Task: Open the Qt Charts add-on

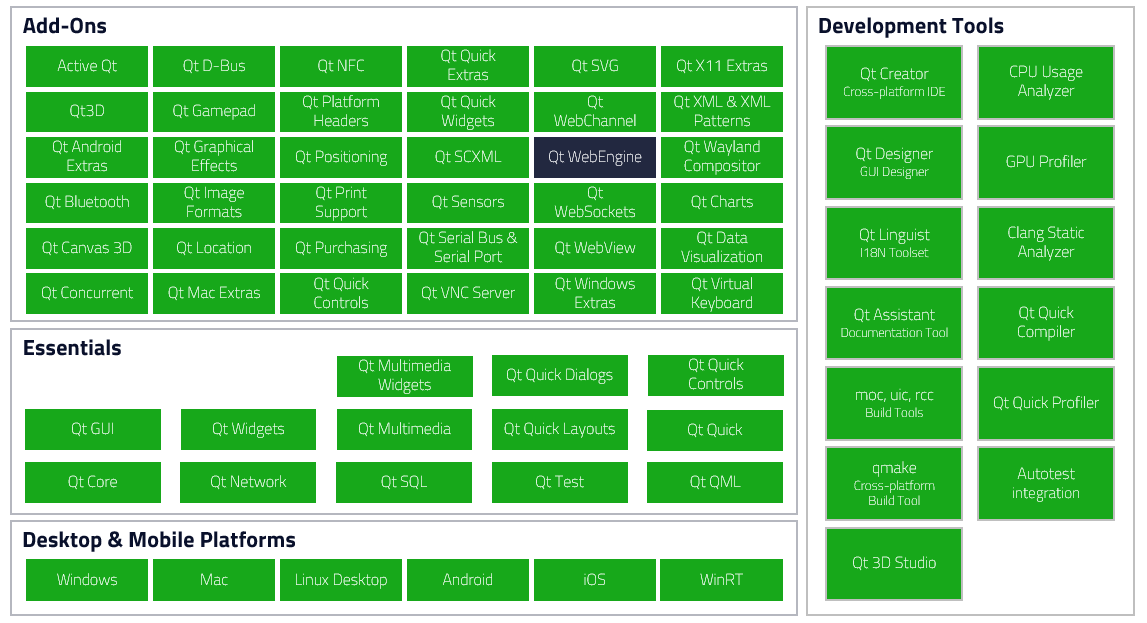Action: pyautogui.click(x=722, y=202)
